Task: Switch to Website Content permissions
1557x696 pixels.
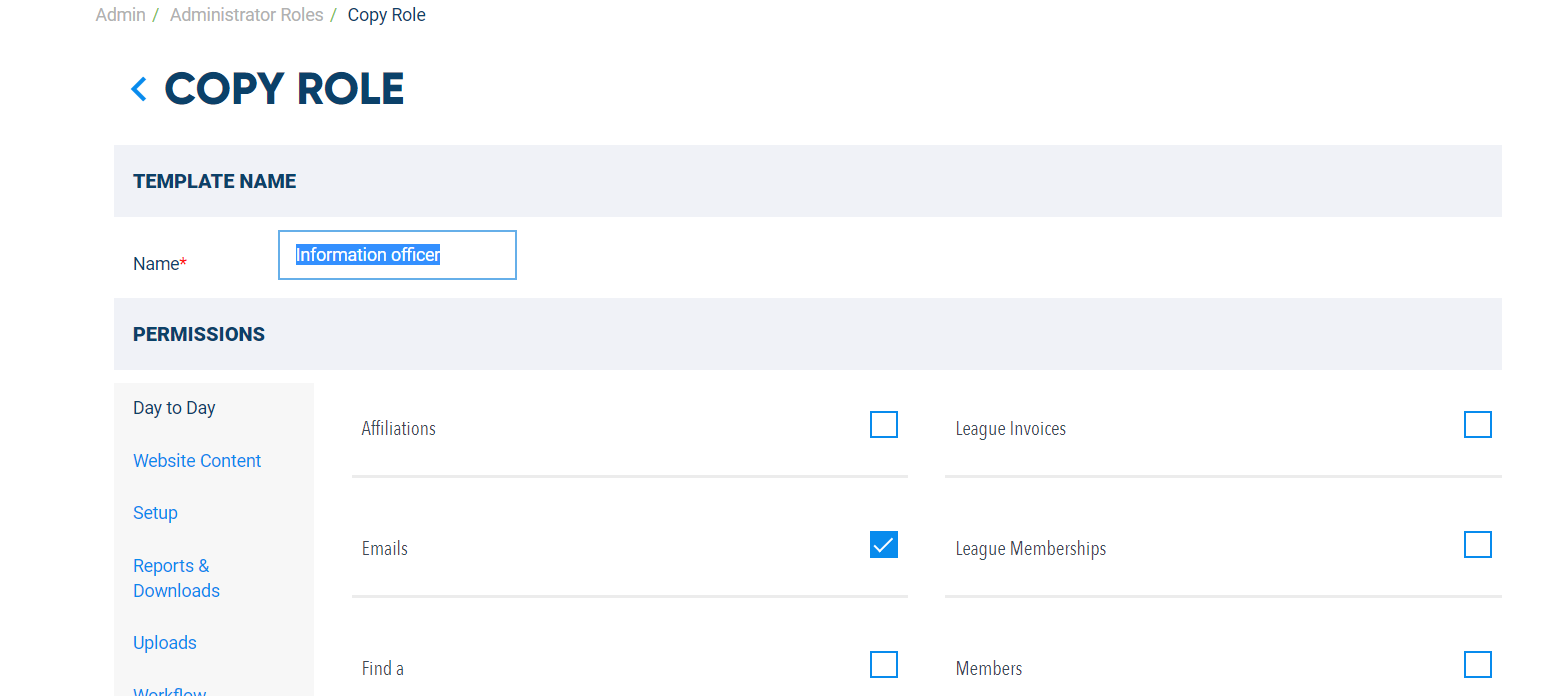Action: 197,461
